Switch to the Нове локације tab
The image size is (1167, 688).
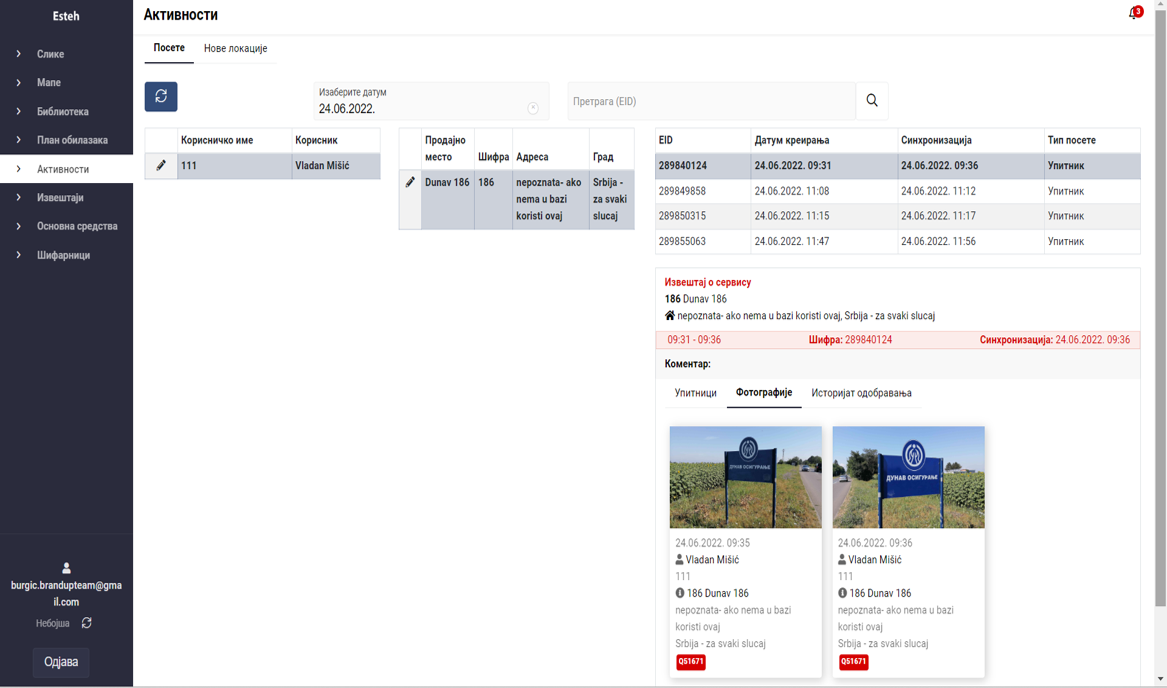click(235, 49)
